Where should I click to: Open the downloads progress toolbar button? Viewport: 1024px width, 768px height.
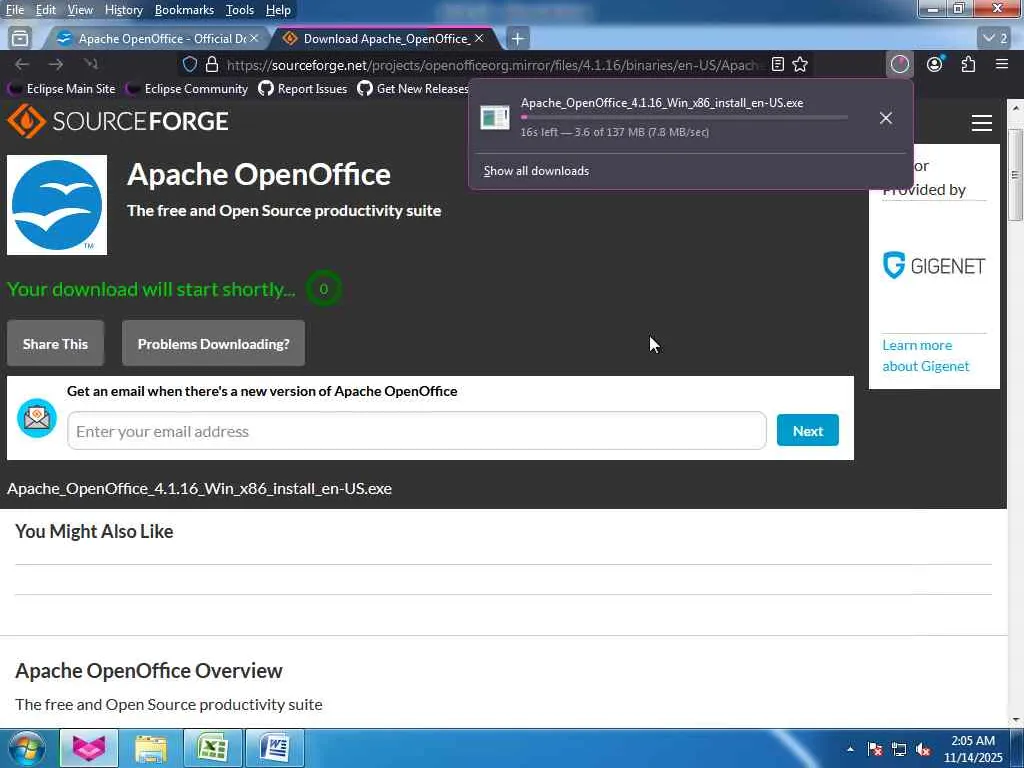point(900,64)
